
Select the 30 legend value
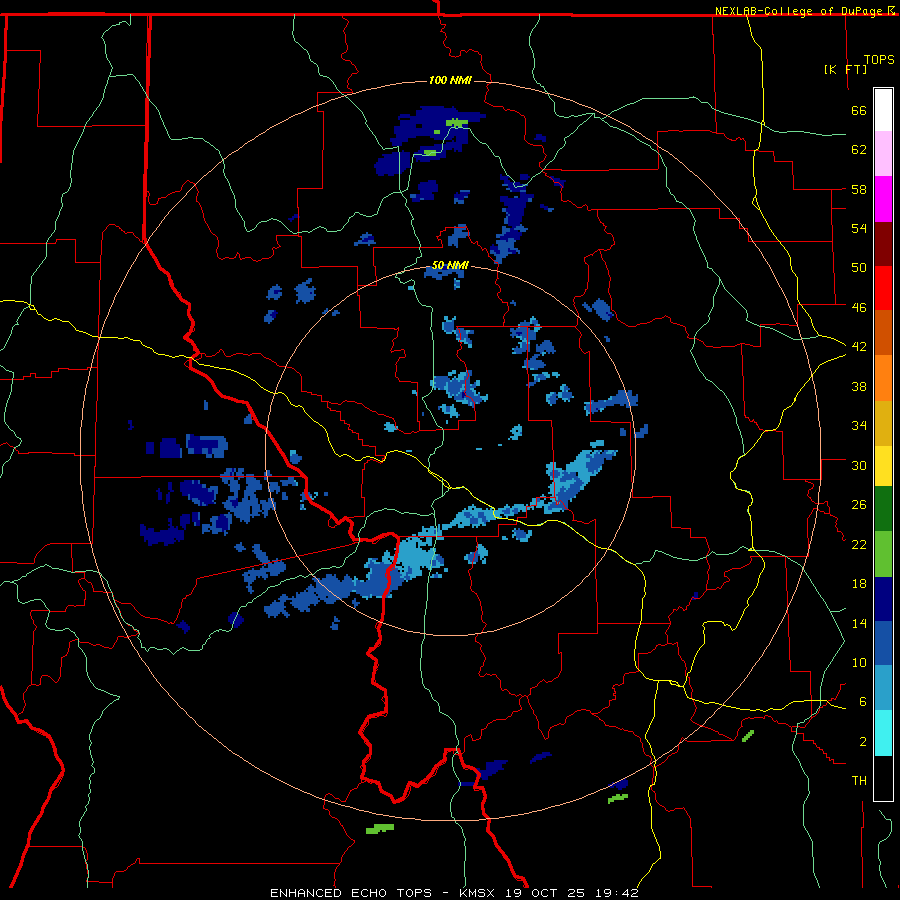[x=859, y=465]
